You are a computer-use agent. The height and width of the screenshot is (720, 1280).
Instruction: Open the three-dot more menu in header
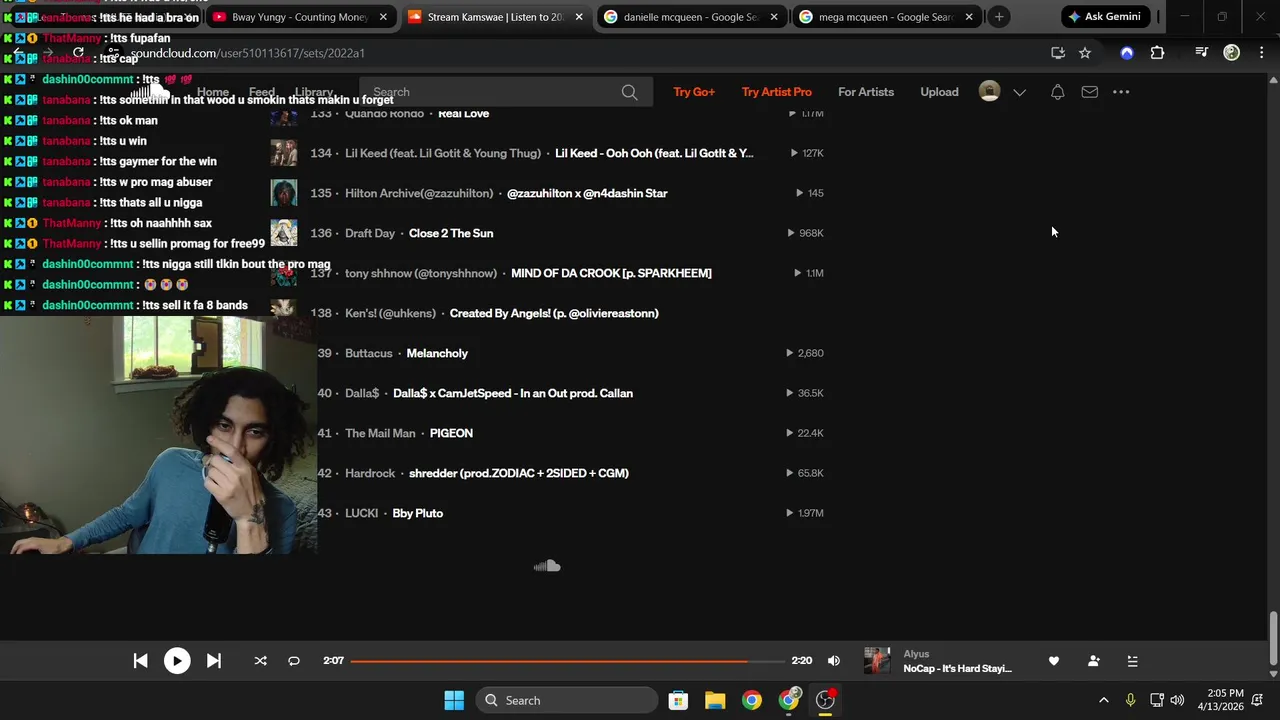(1121, 92)
